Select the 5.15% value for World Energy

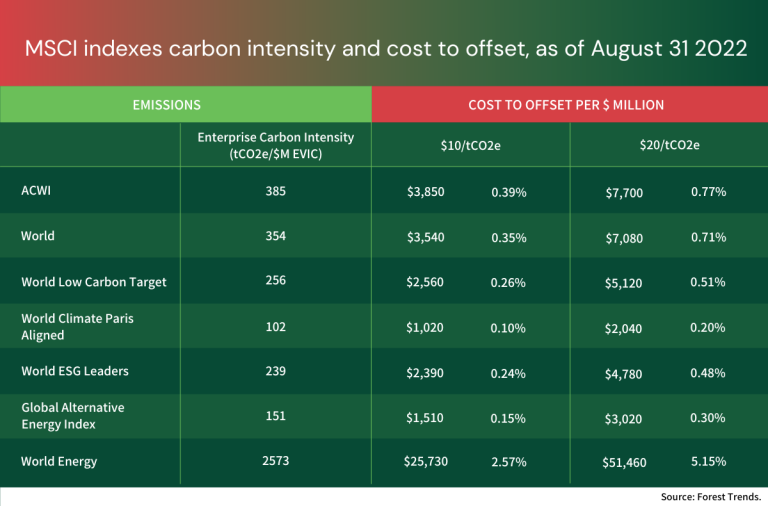tap(708, 461)
